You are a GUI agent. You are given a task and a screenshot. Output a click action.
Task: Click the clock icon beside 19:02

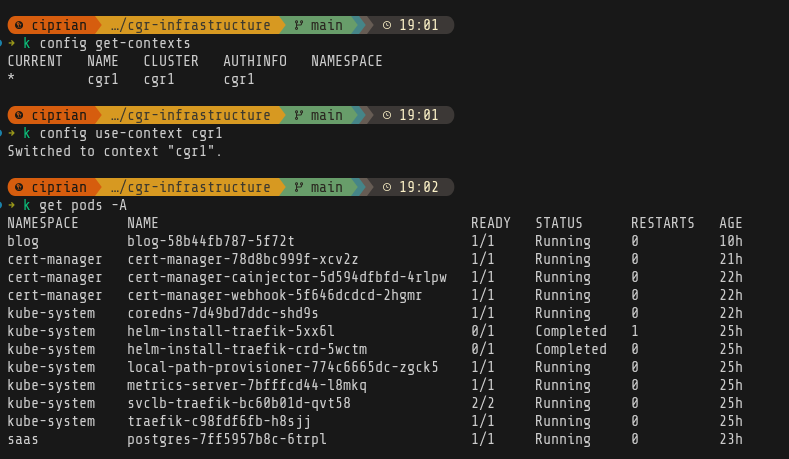[386, 187]
